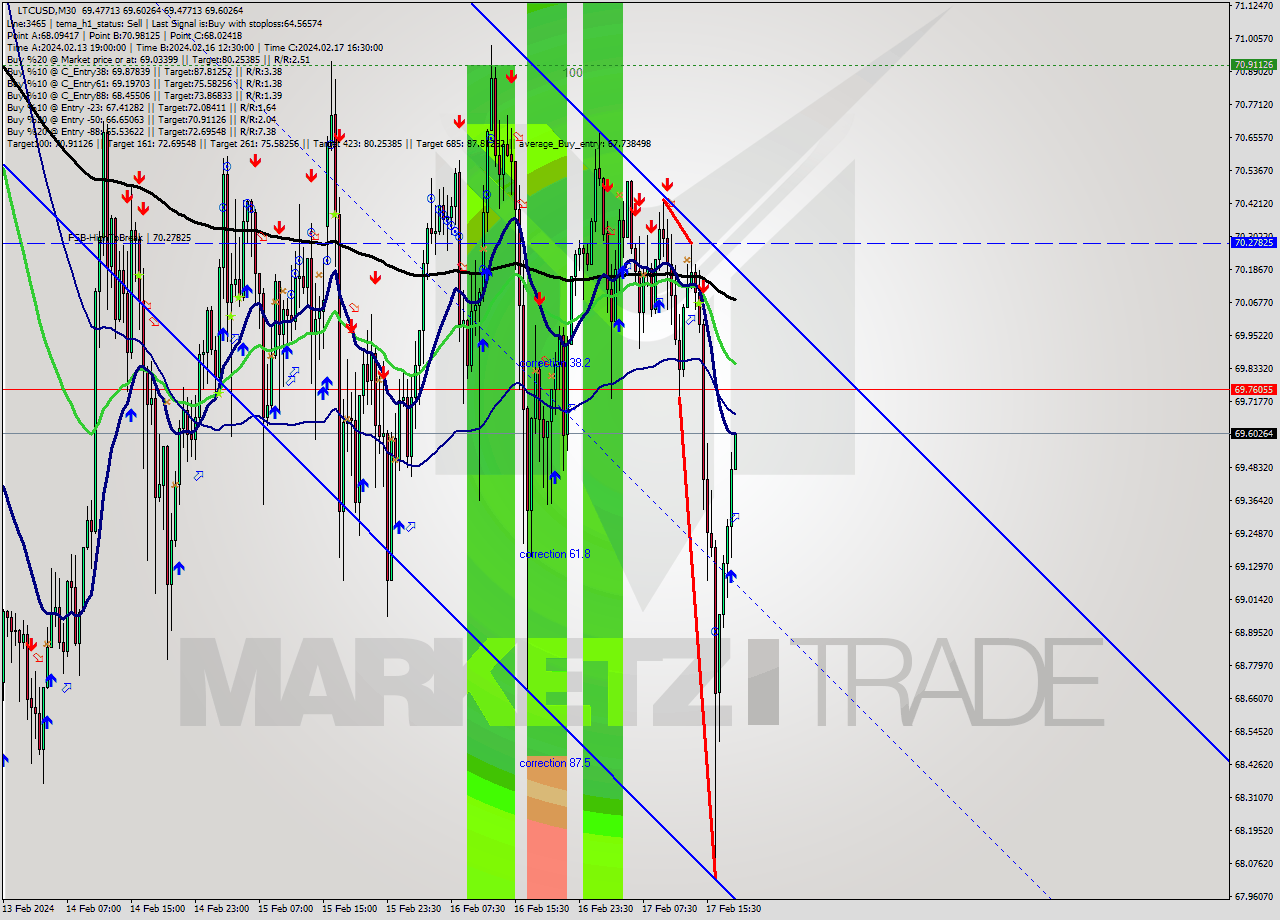Click the 'Buy %10 @ Entry -23' line
This screenshot has height=920, width=1280.
click(x=141, y=108)
